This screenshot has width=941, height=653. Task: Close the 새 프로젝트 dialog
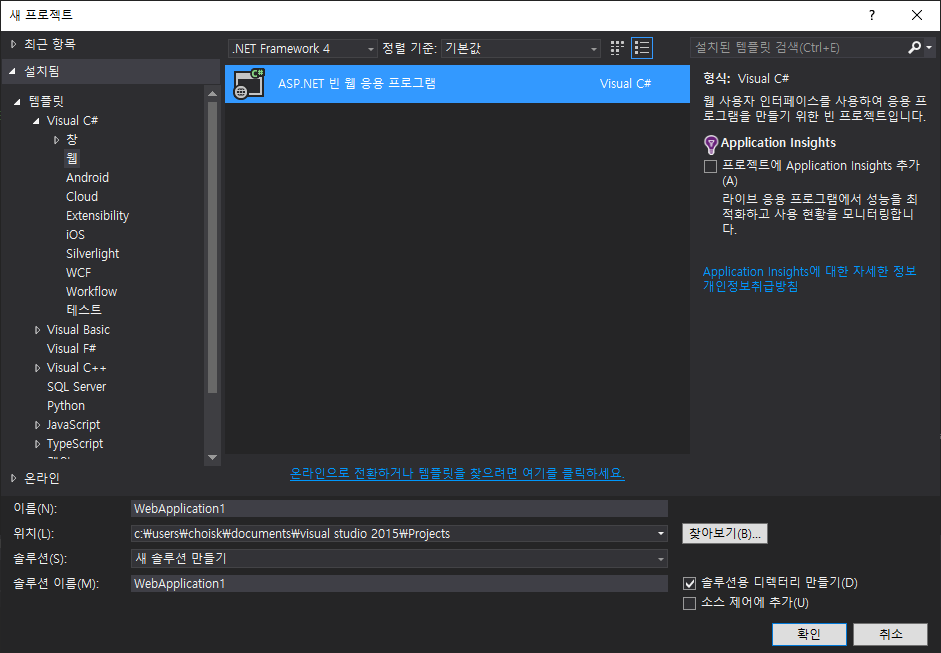pos(917,15)
